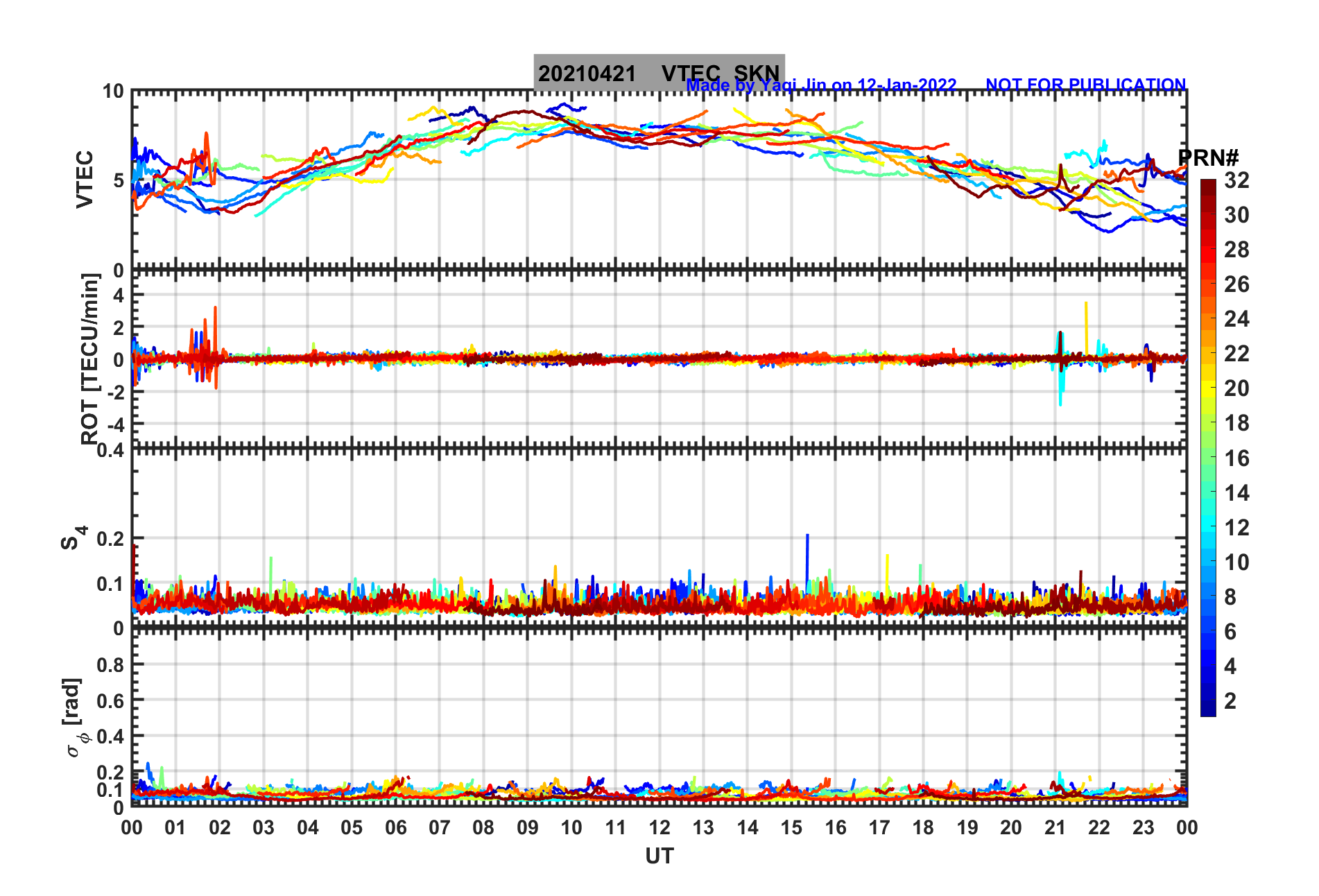Click x-axis hour tick '09'
The width and height of the screenshot is (1319, 896).
point(527,827)
